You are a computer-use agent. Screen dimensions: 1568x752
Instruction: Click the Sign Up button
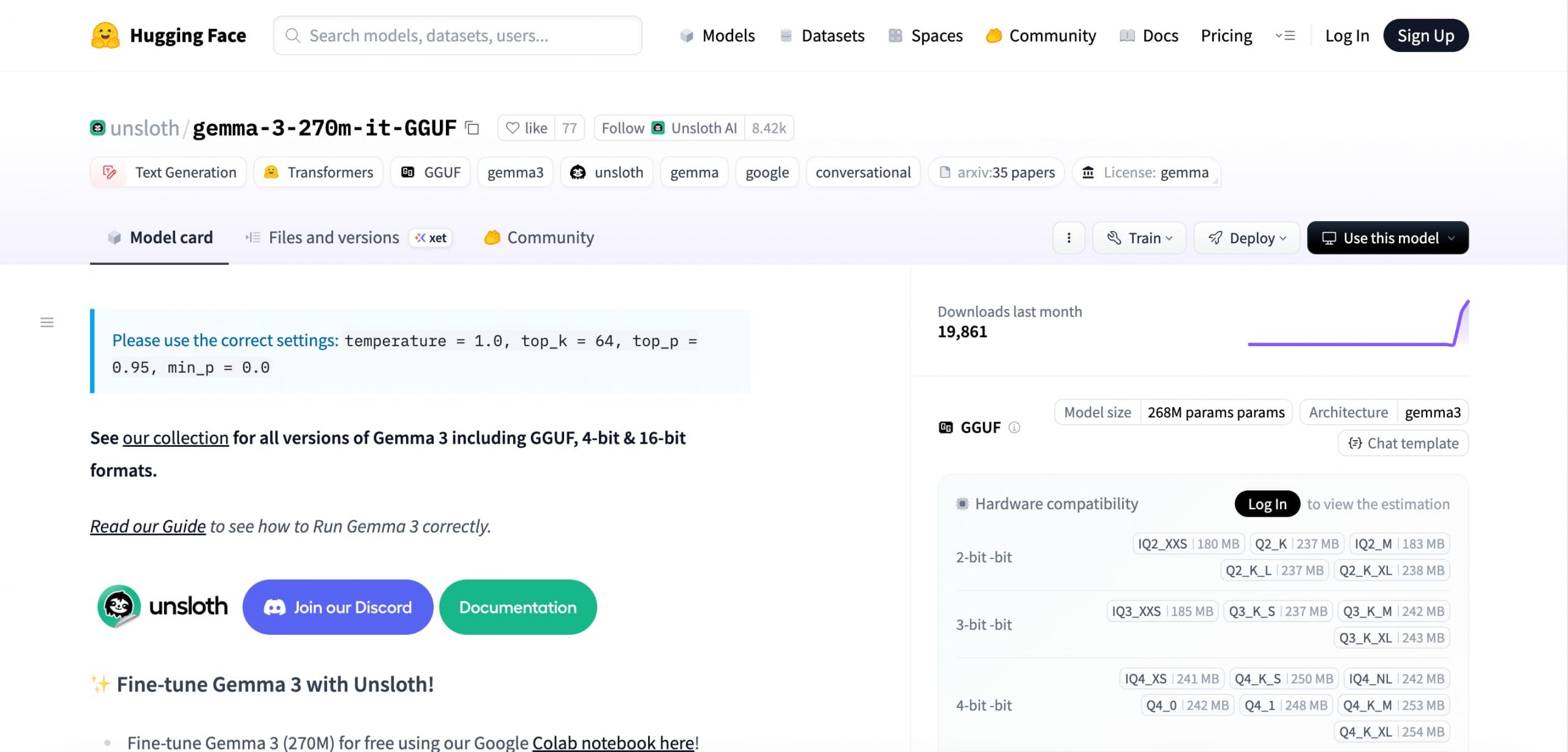click(x=1426, y=36)
